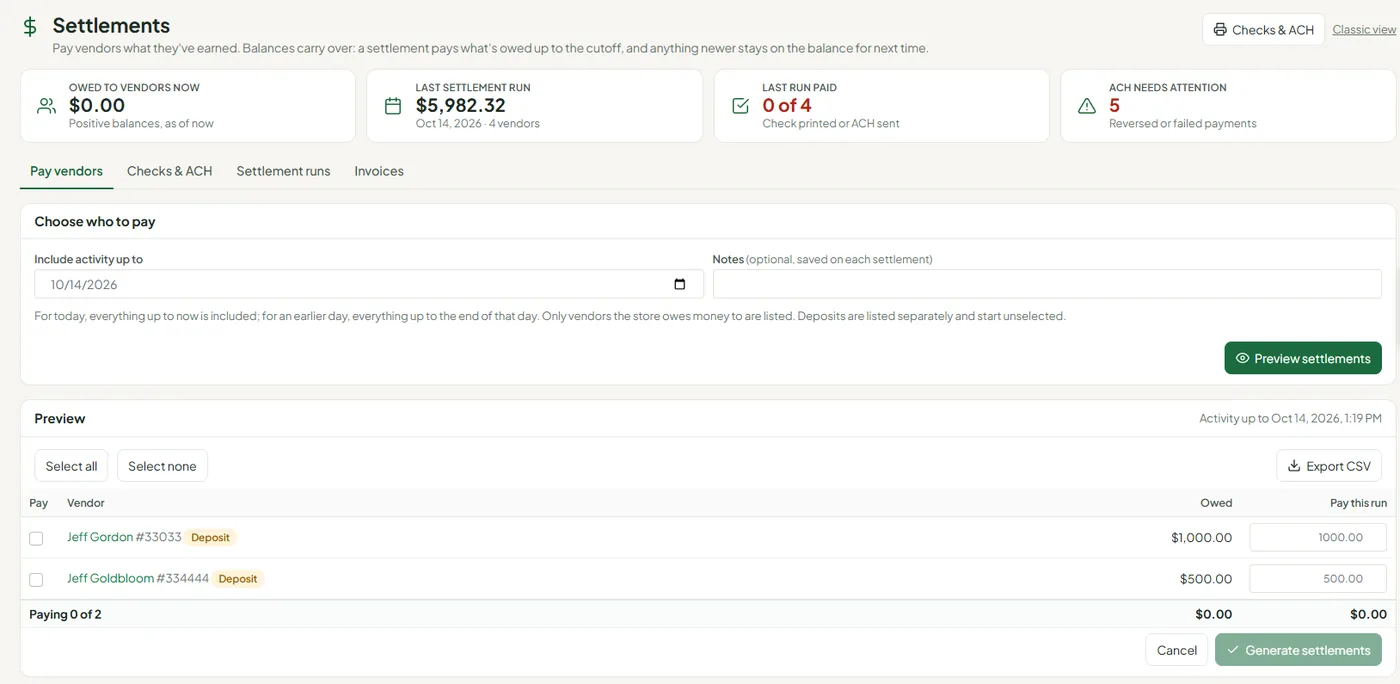
Task: Click the checkmark icon on Last Run Paid card
Action: click(740, 106)
